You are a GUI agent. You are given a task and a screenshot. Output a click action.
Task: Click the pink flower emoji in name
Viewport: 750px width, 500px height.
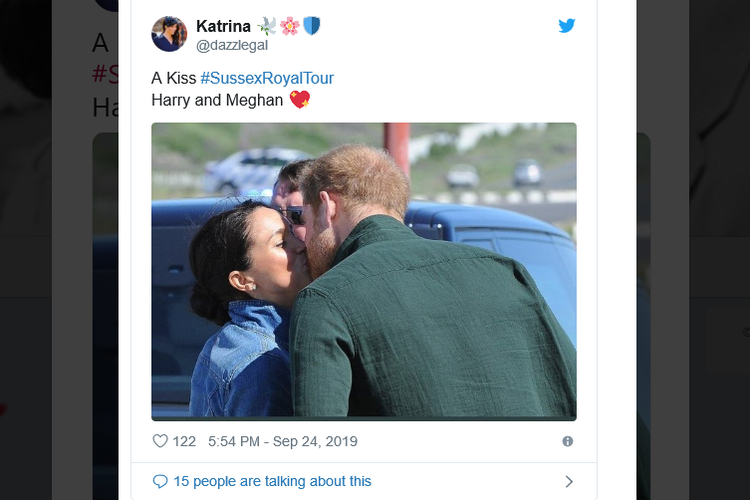point(289,26)
